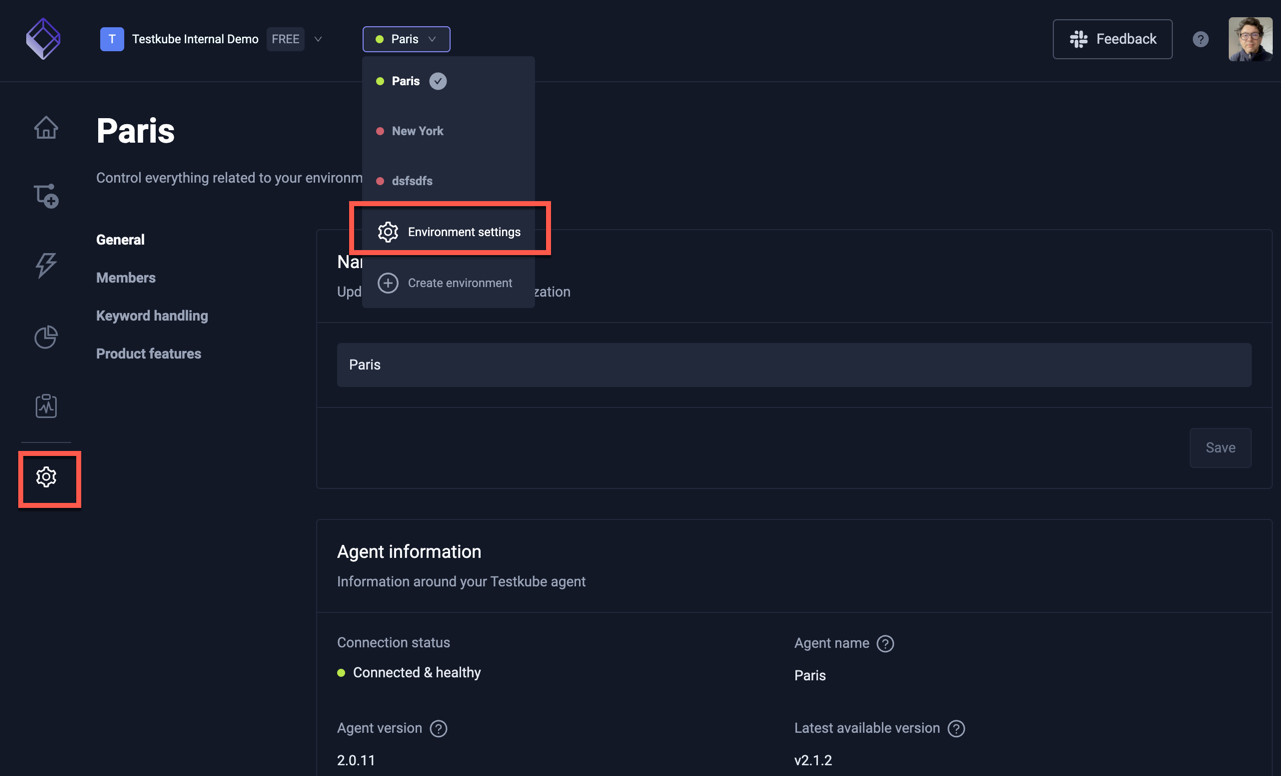Click the Paris page heading
1281x776 pixels.
(135, 131)
